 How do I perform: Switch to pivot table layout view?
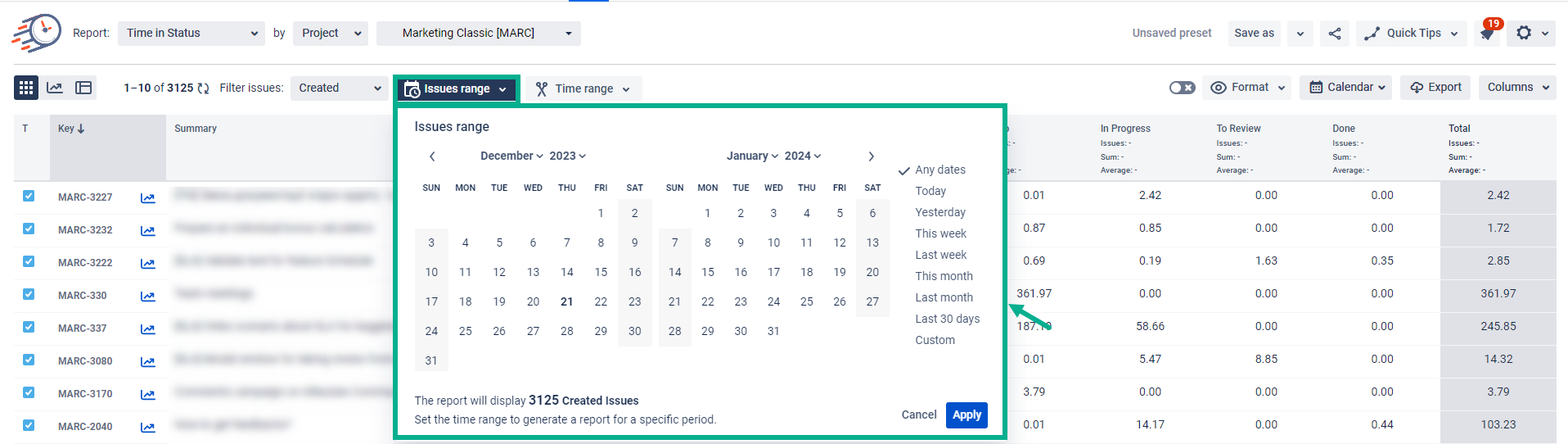click(x=83, y=88)
